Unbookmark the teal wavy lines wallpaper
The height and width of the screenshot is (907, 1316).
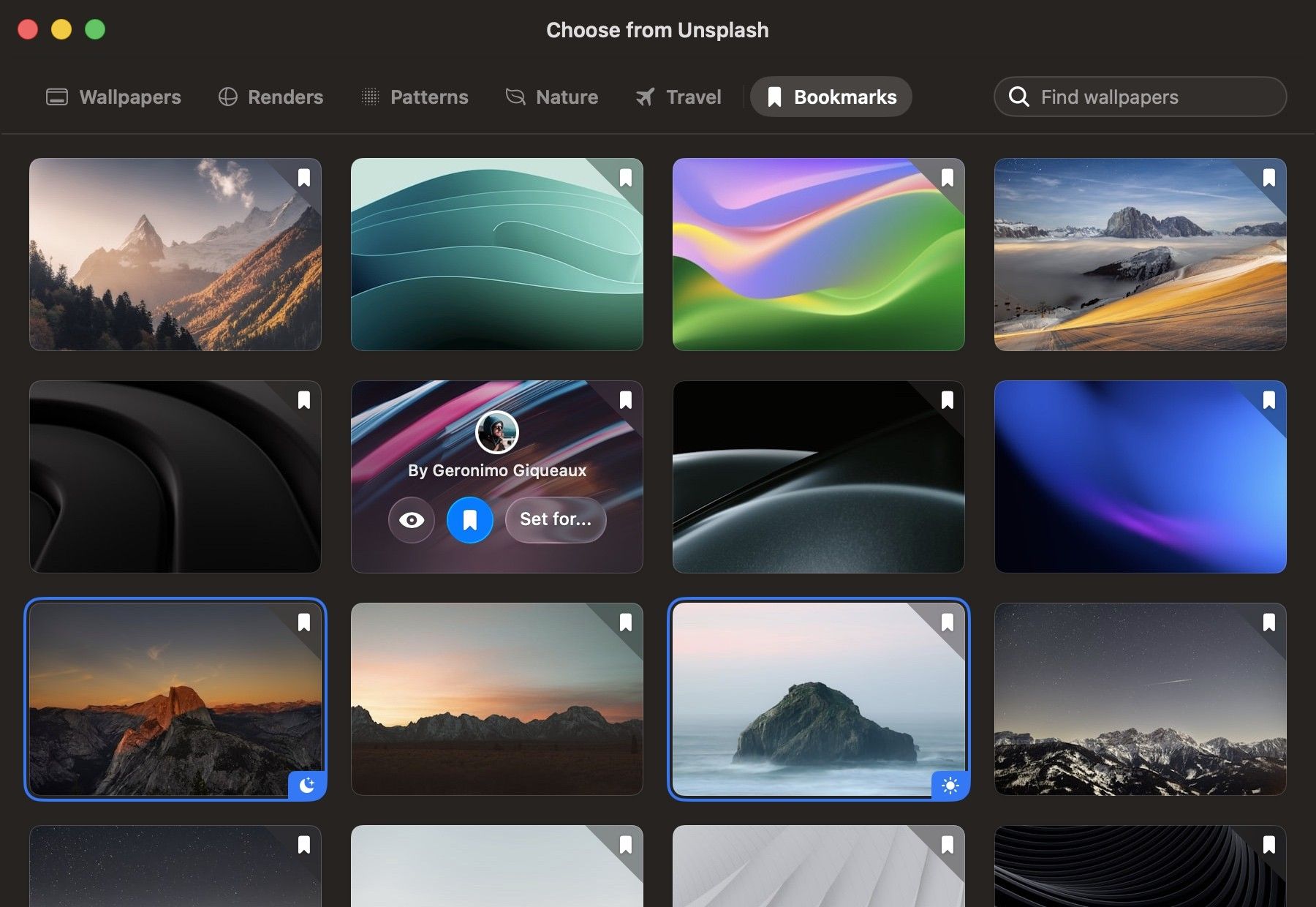click(x=626, y=178)
